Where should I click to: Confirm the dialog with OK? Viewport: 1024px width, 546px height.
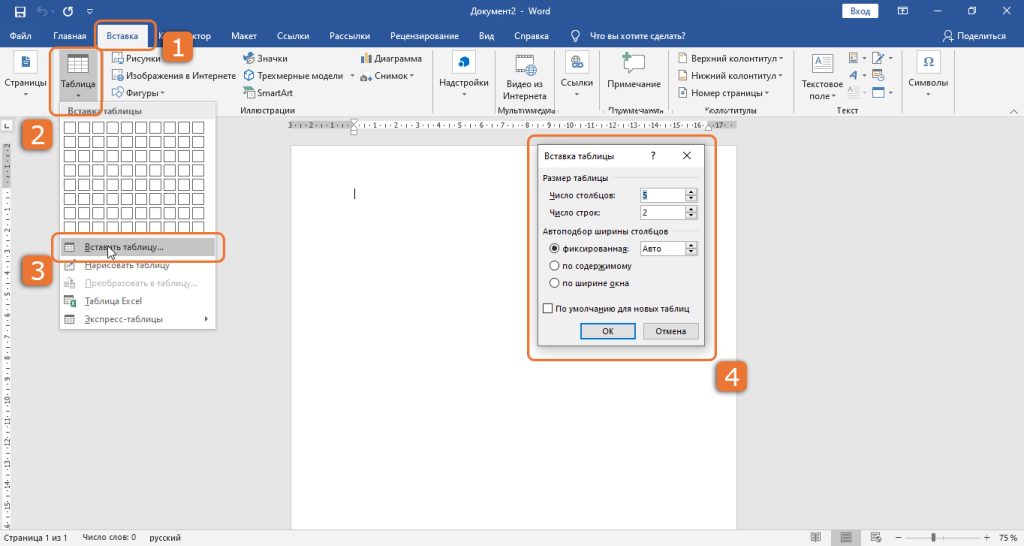pyautogui.click(x=607, y=331)
